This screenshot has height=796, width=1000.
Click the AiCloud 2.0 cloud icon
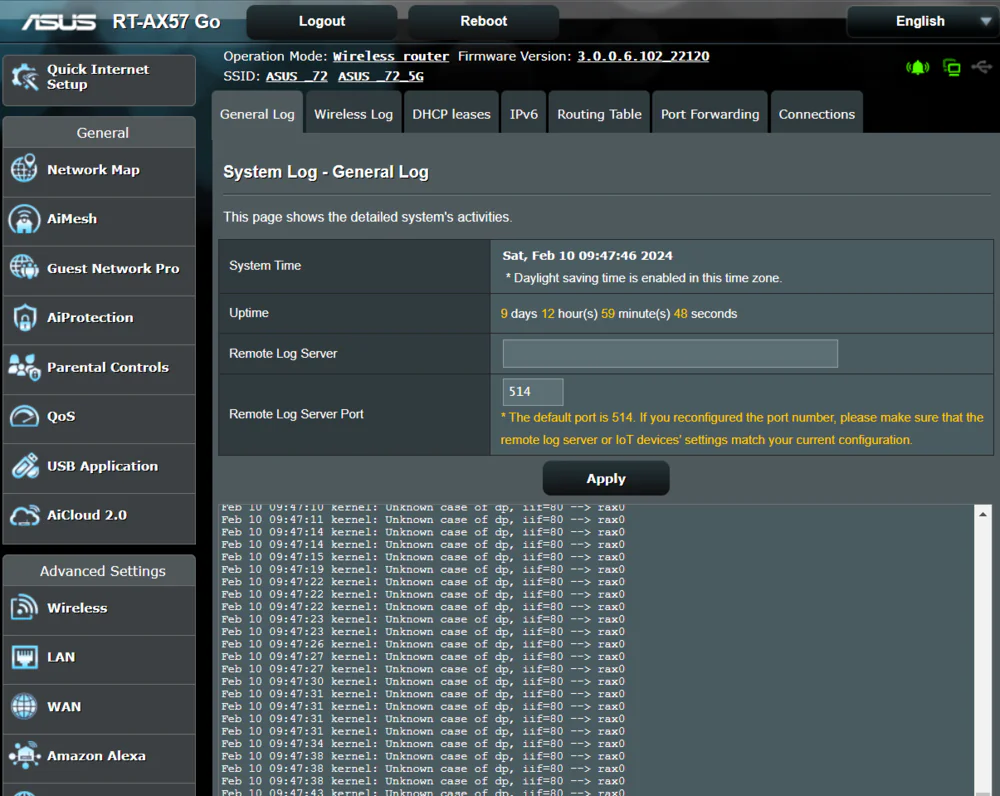(24, 515)
